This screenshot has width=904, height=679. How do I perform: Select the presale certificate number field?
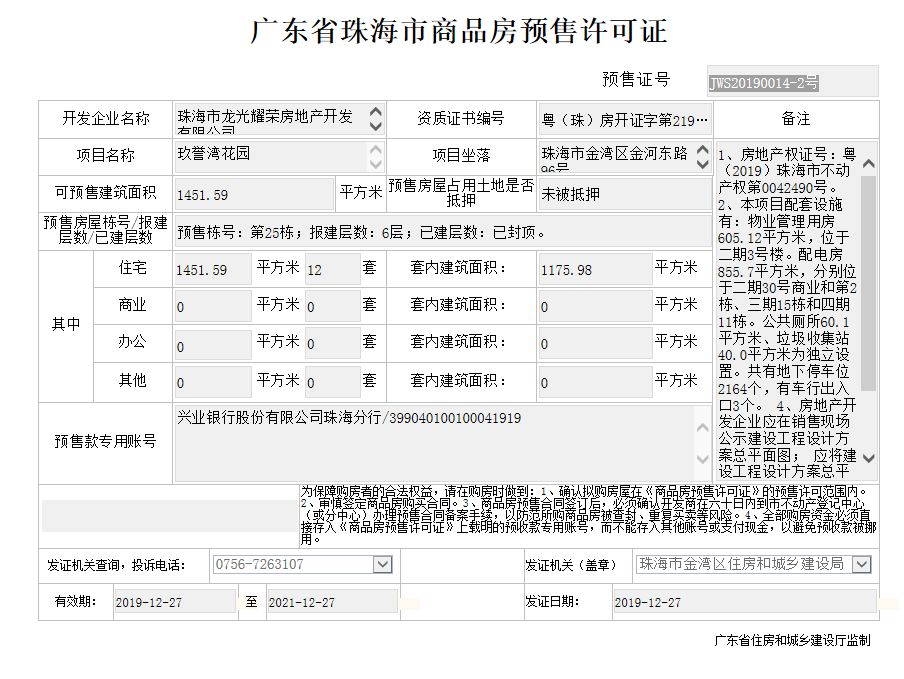coord(792,82)
